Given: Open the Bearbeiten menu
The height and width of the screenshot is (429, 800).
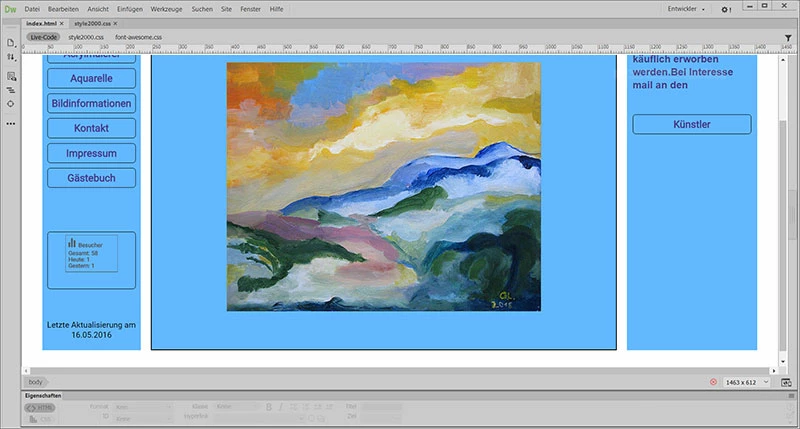Looking at the screenshot, I should [63, 9].
